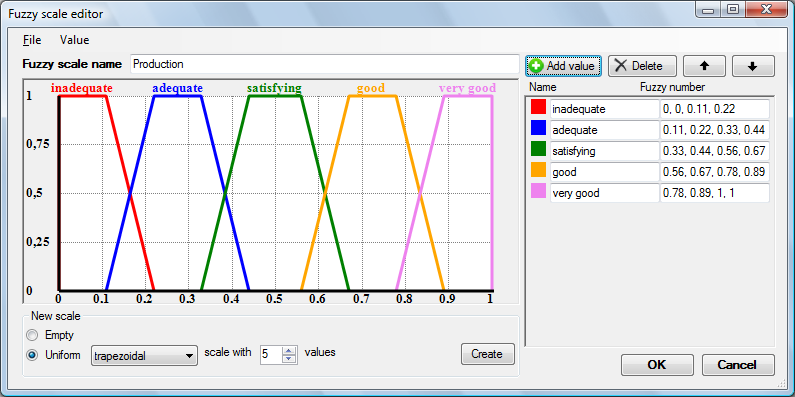Move selected value up with arrow button
This screenshot has width=795, height=397.
pos(704,66)
